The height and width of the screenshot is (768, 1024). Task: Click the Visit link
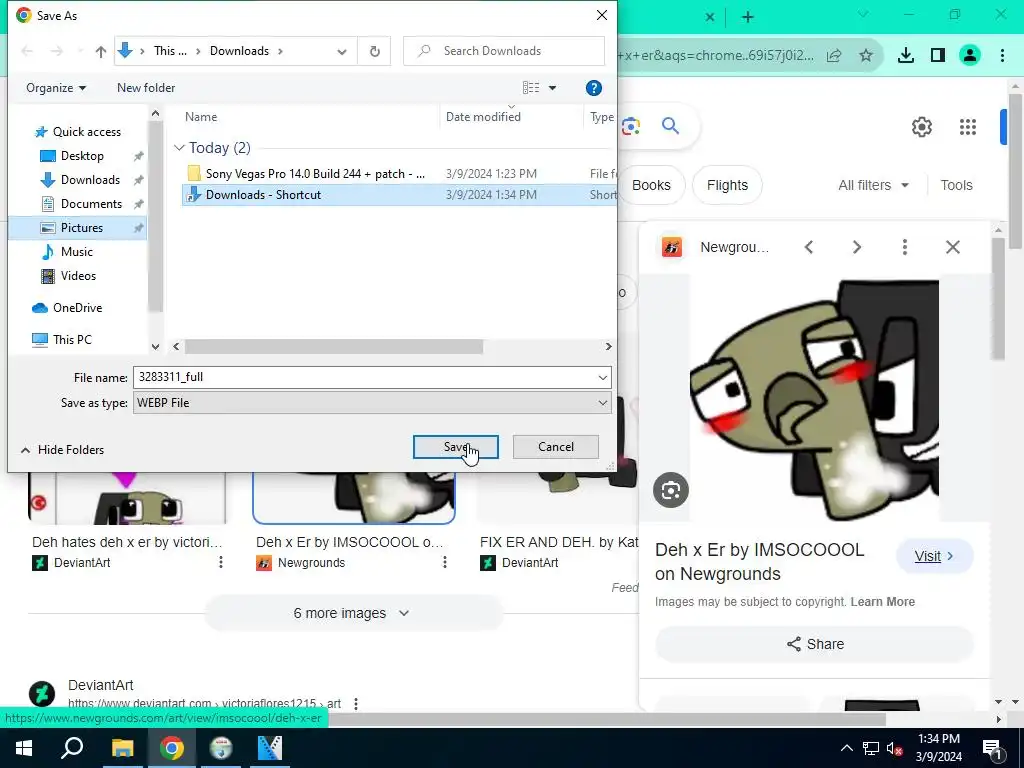(x=935, y=556)
